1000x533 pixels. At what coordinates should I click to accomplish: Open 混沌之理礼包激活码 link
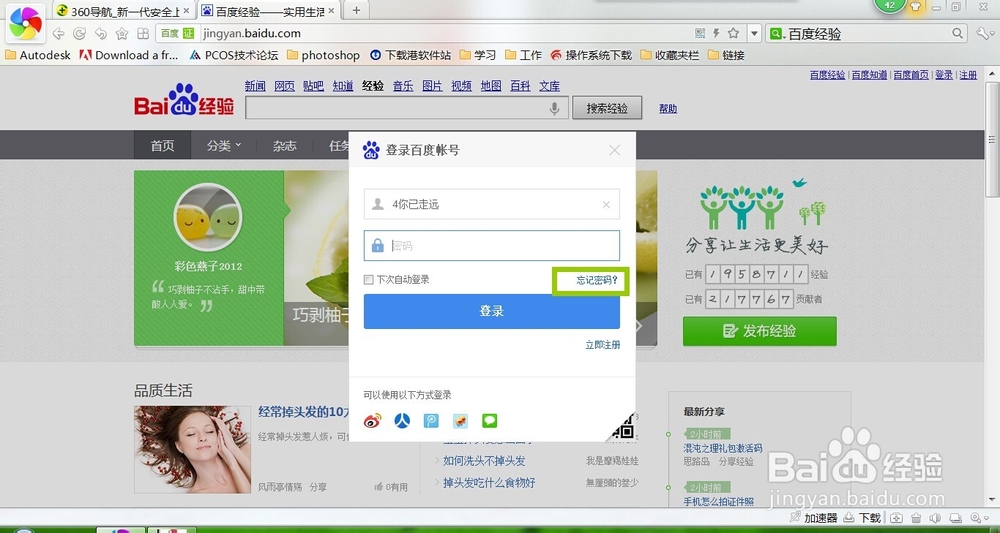(723, 448)
